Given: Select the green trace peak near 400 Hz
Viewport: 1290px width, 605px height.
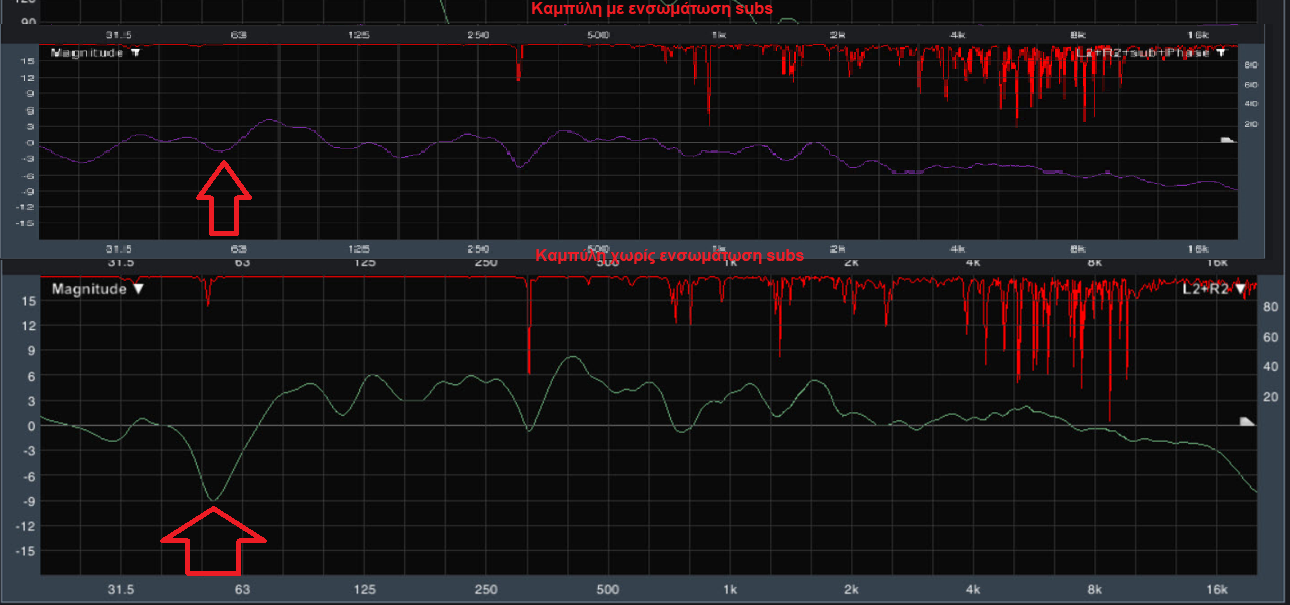Looking at the screenshot, I should pos(571,357).
